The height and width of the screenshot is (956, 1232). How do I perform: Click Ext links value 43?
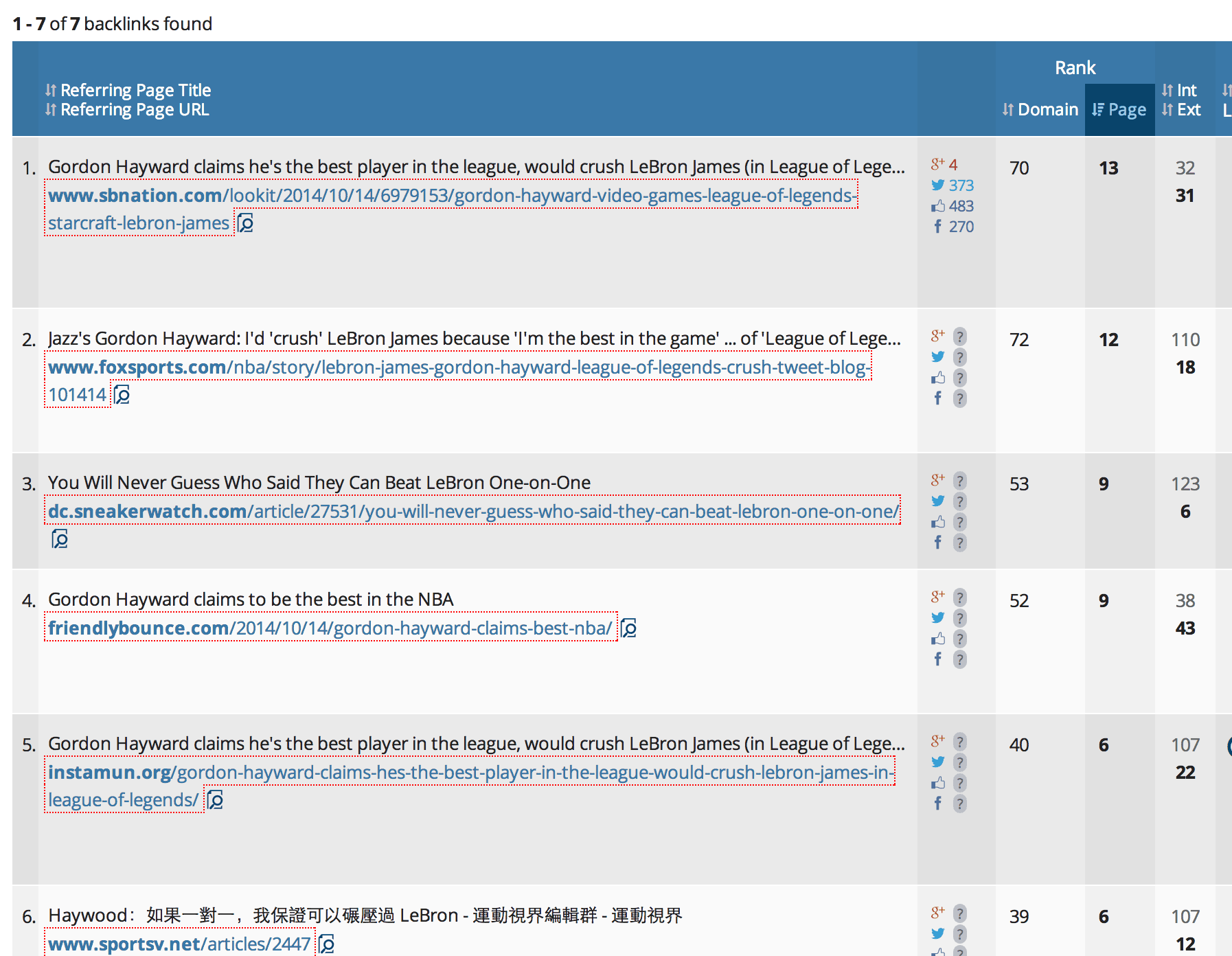(x=1185, y=628)
